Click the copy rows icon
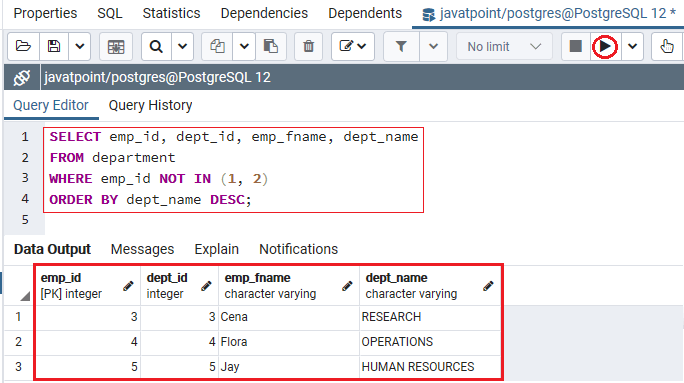The image size is (684, 383). point(217,46)
